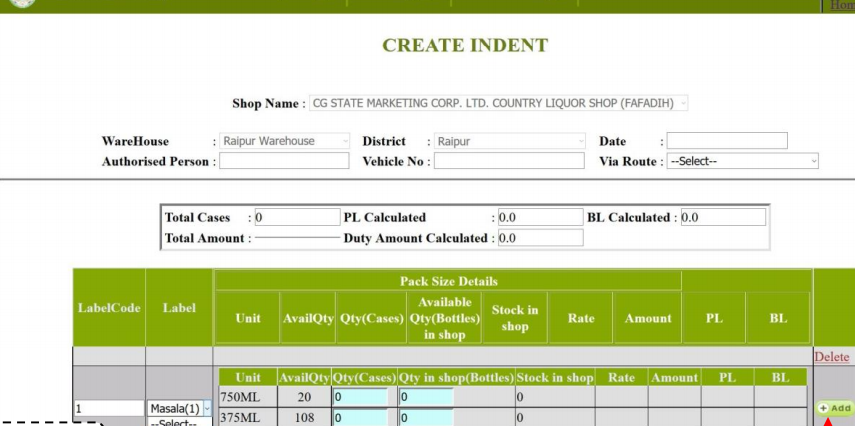Screen dimensions: 855x426
Task: Open the WareHouse dropdown
Action: tap(284, 141)
